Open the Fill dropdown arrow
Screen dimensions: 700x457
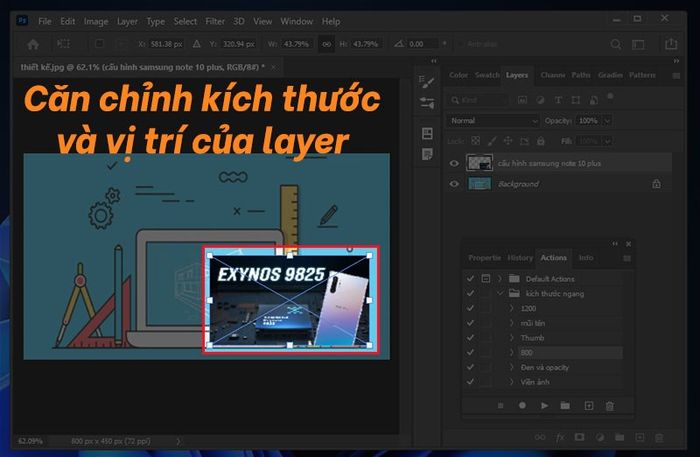[607, 141]
